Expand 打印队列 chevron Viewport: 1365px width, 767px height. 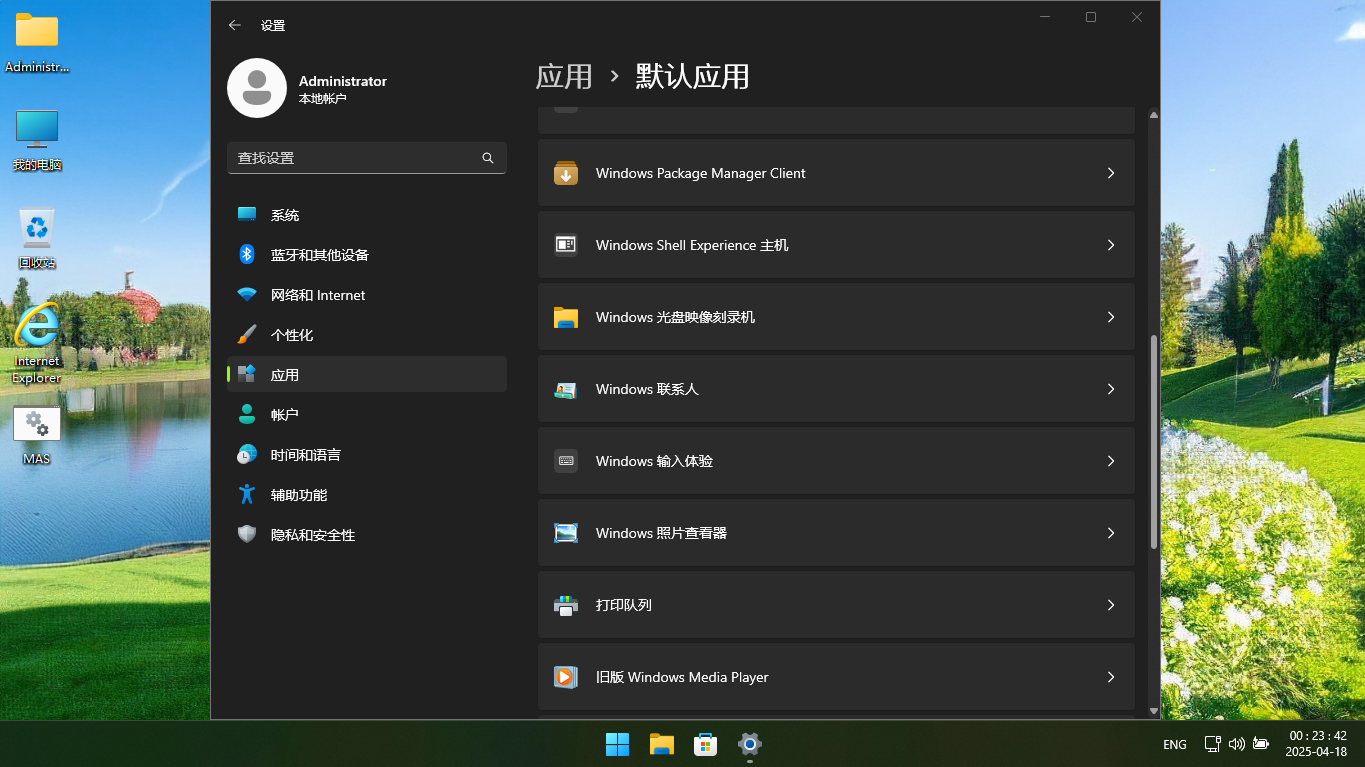coord(1111,605)
